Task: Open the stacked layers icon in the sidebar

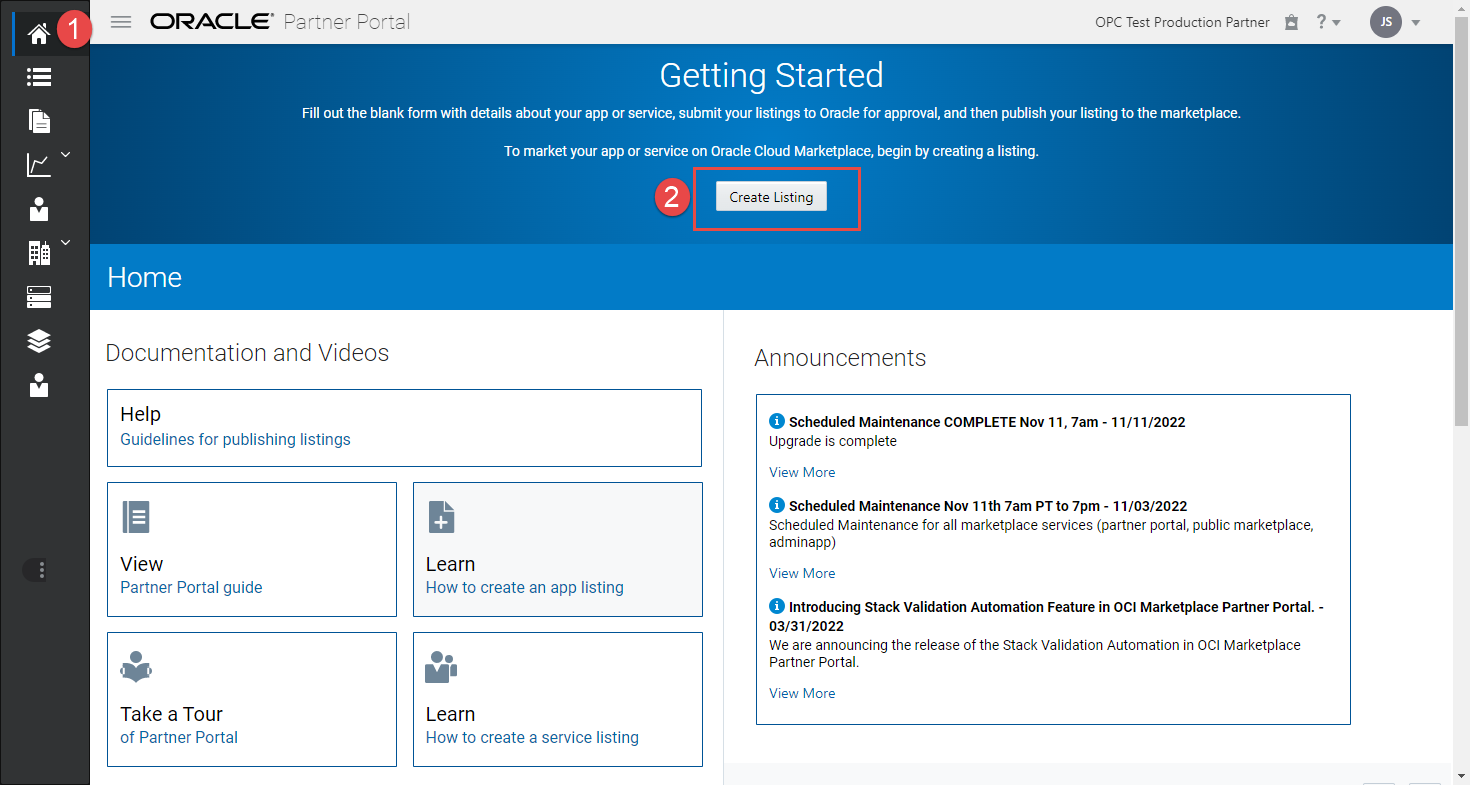Action: coord(39,341)
